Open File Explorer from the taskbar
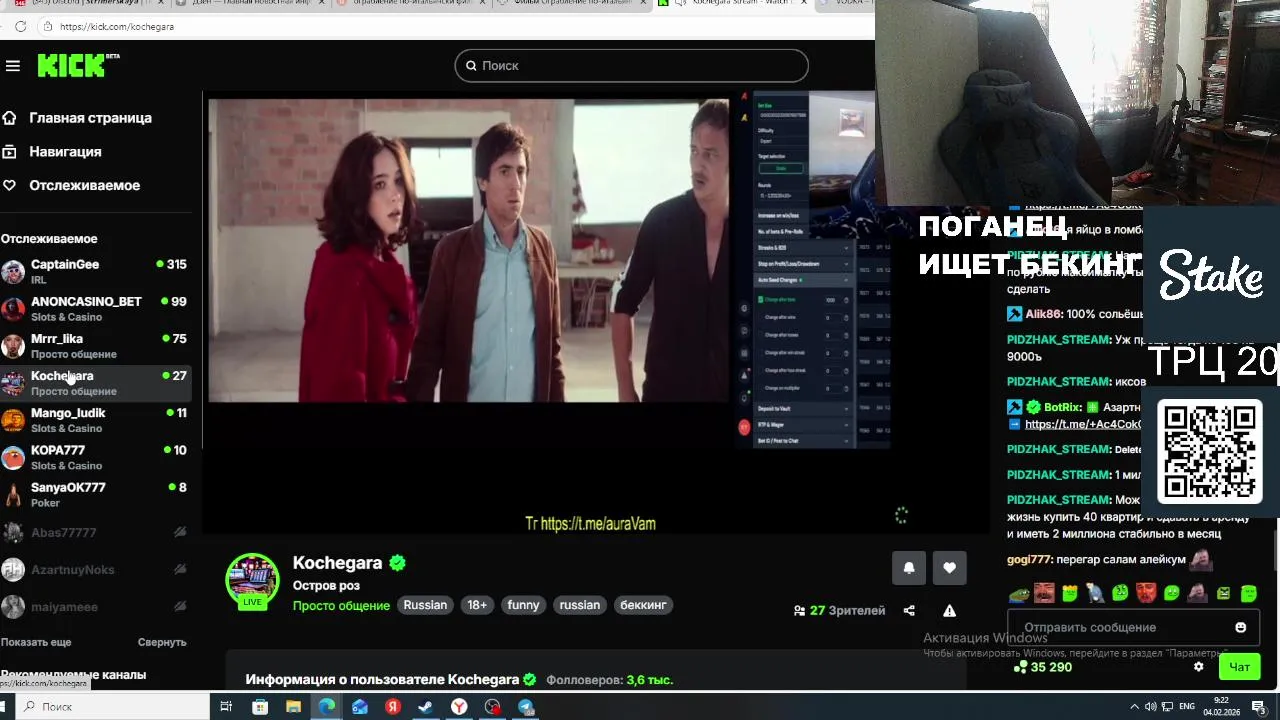The height and width of the screenshot is (720, 1280). [x=293, y=707]
